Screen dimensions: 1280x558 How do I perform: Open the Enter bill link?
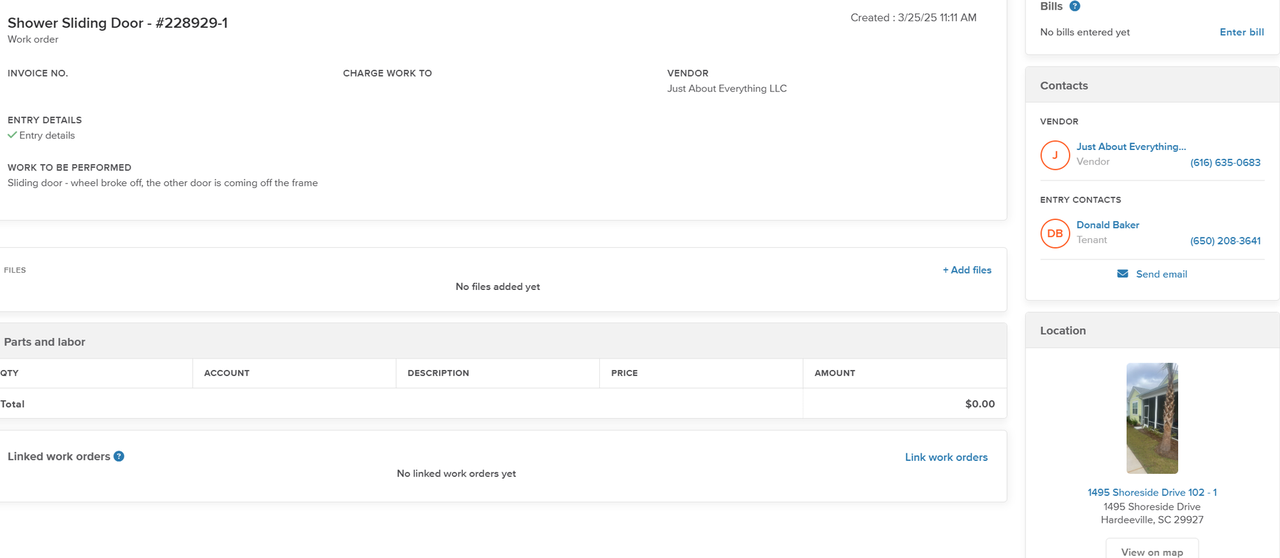coord(1241,32)
